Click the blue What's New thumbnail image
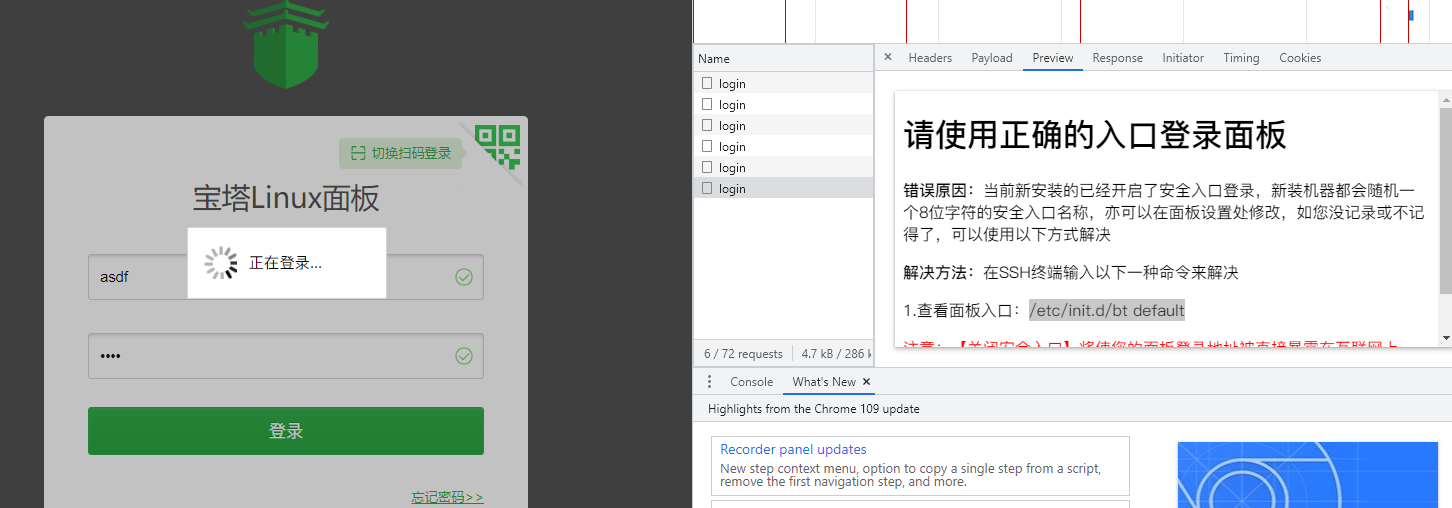Image resolution: width=1452 pixels, height=508 pixels. coord(1308,475)
